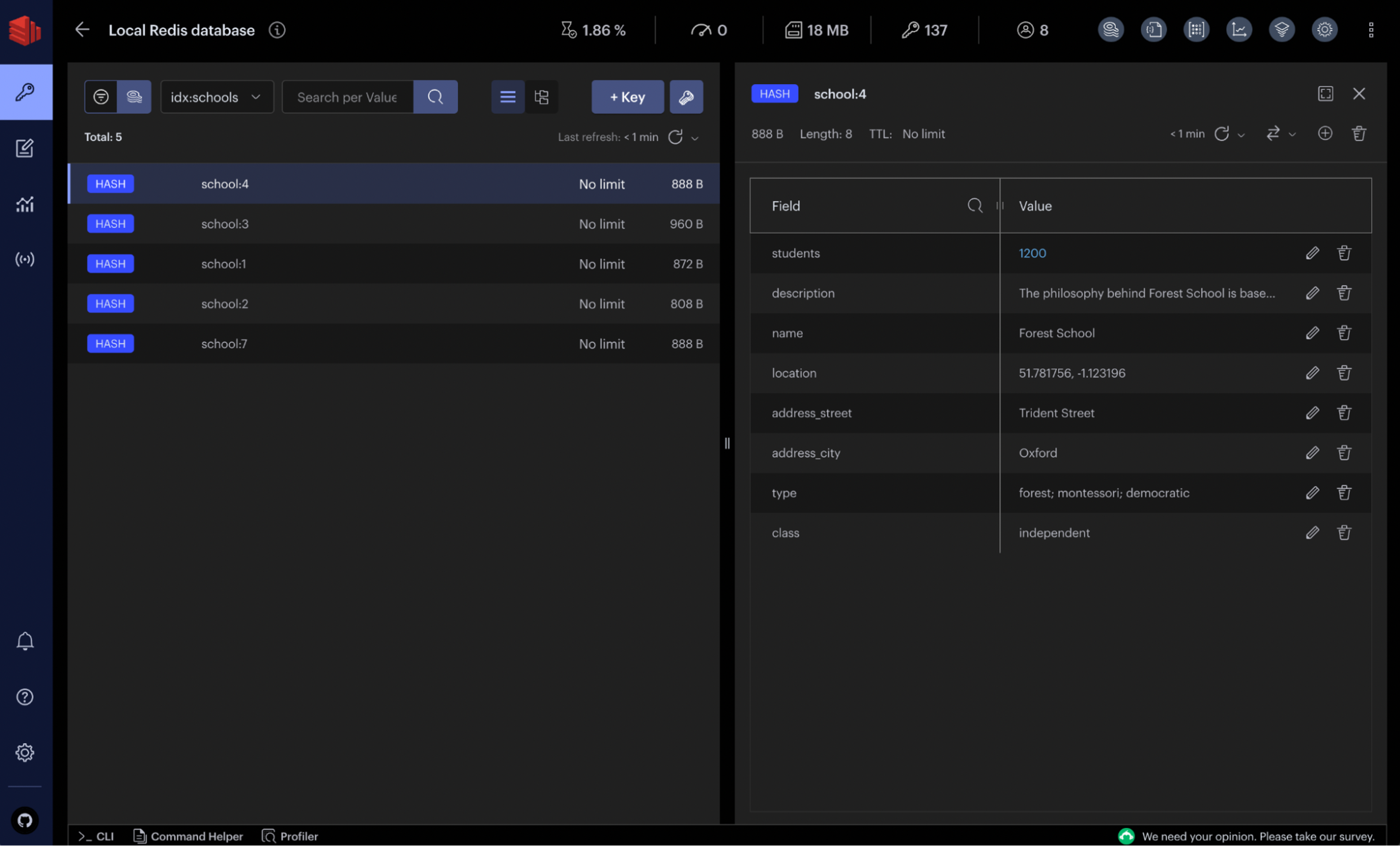The image size is (1400, 846).
Task: Switch to Search by Values mode
Action: (x=134, y=97)
